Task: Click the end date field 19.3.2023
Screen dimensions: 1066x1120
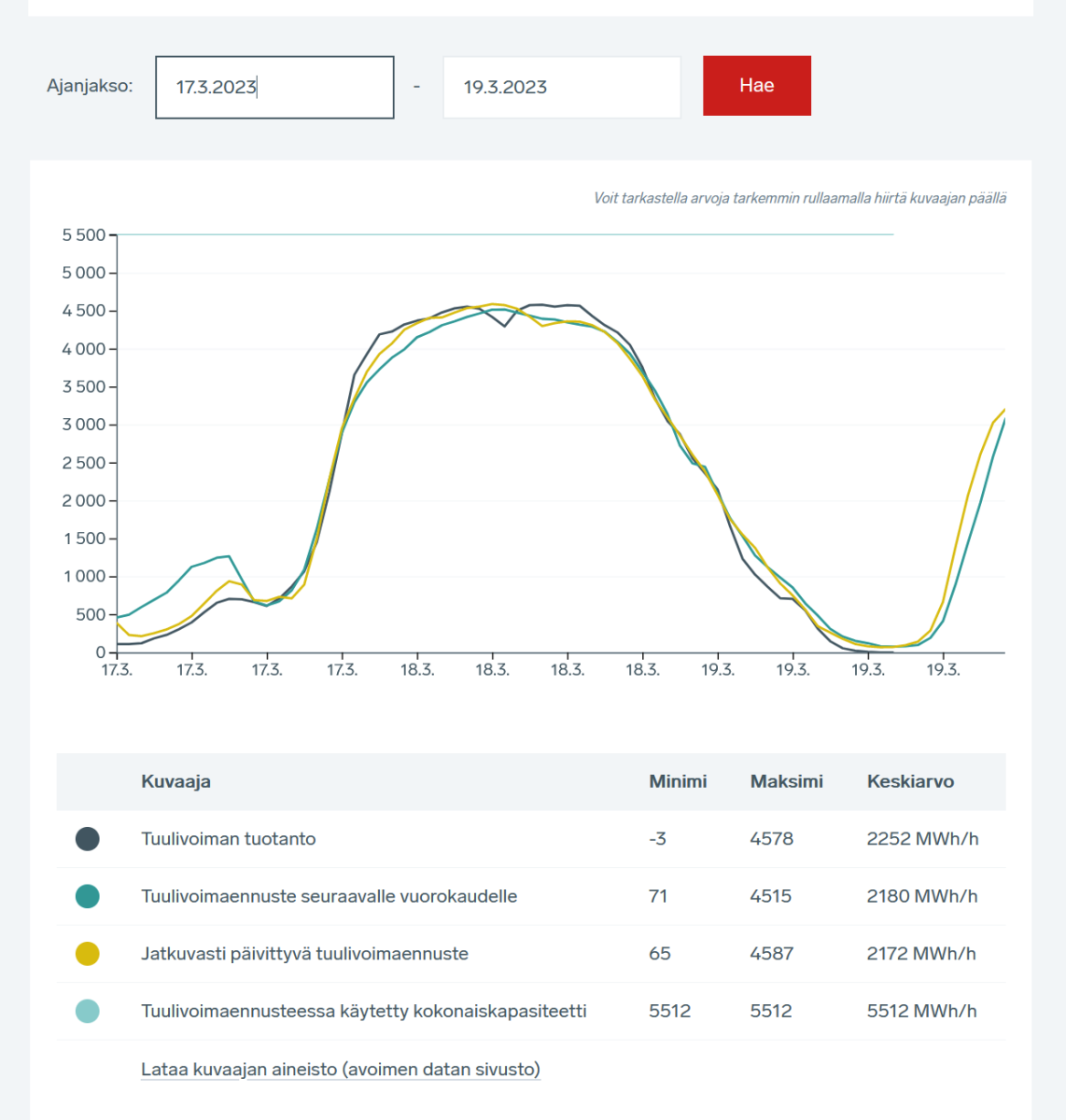Action: [x=561, y=88]
